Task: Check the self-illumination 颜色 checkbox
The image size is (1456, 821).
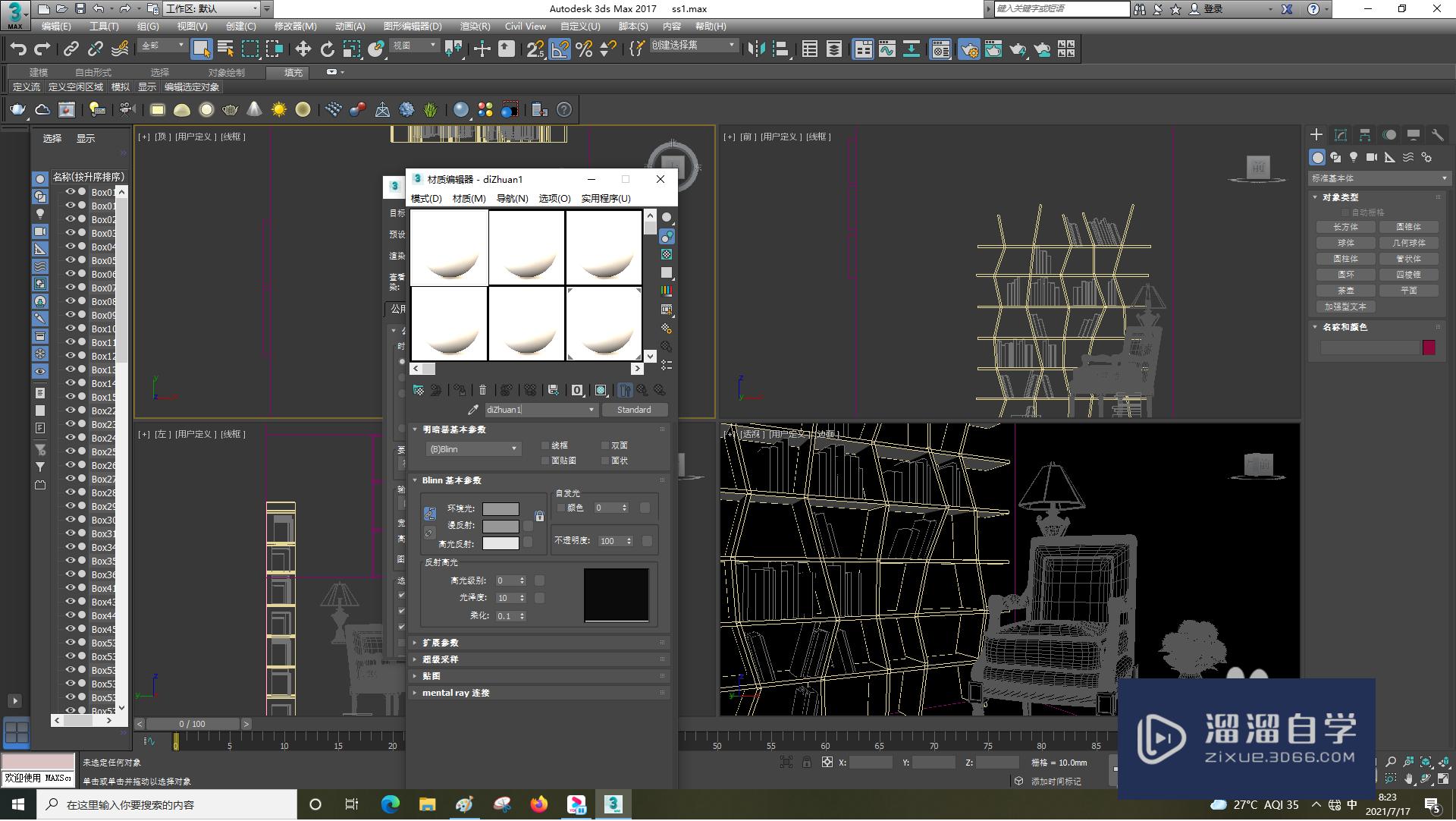Action: click(x=561, y=508)
